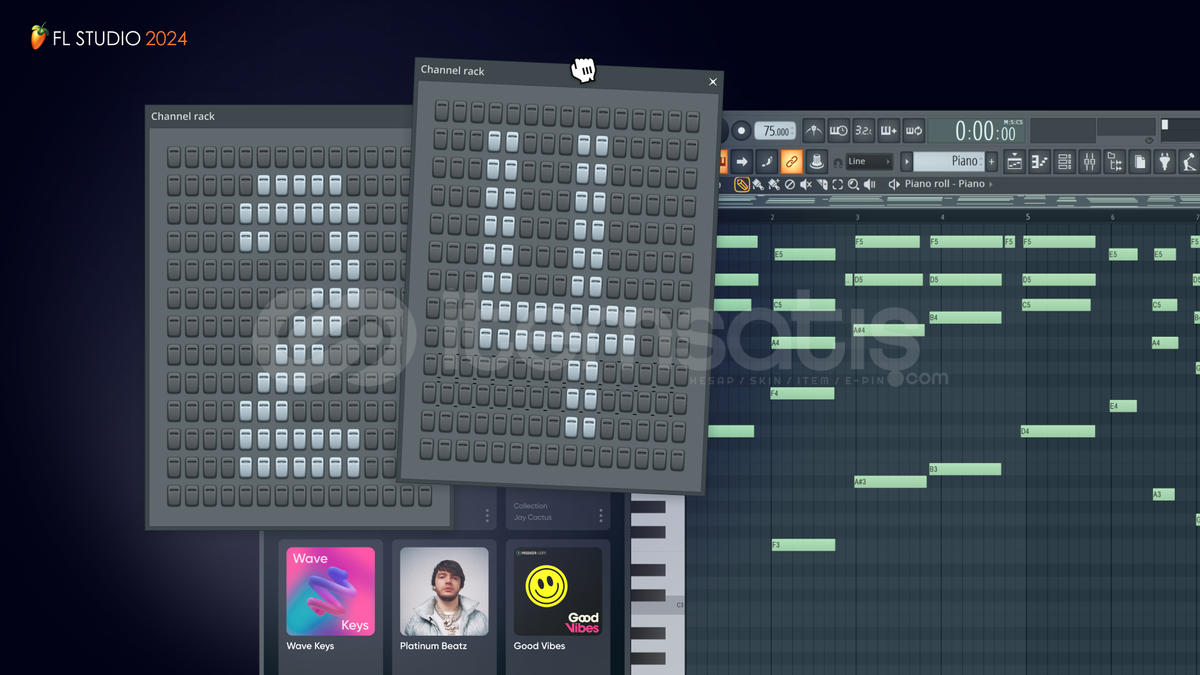This screenshot has height=675, width=1200.
Task: Toggle the 3.2.1 recording countdown
Action: 863,131
